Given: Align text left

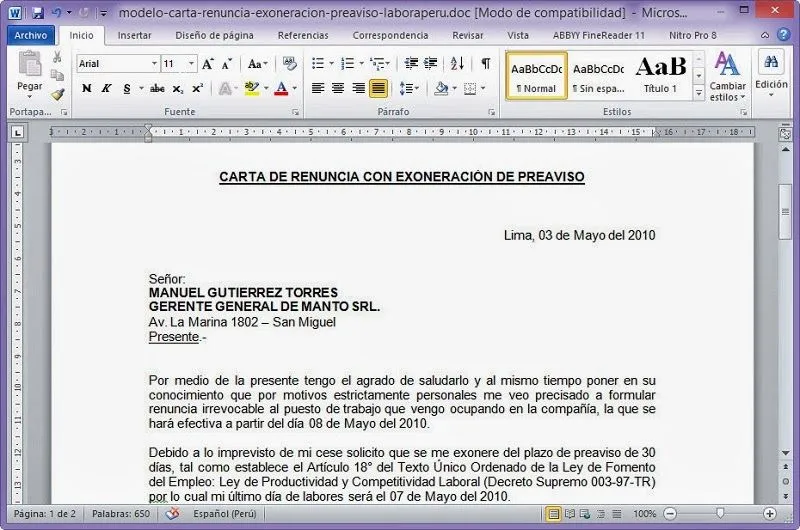Looking at the screenshot, I should click(x=318, y=88).
